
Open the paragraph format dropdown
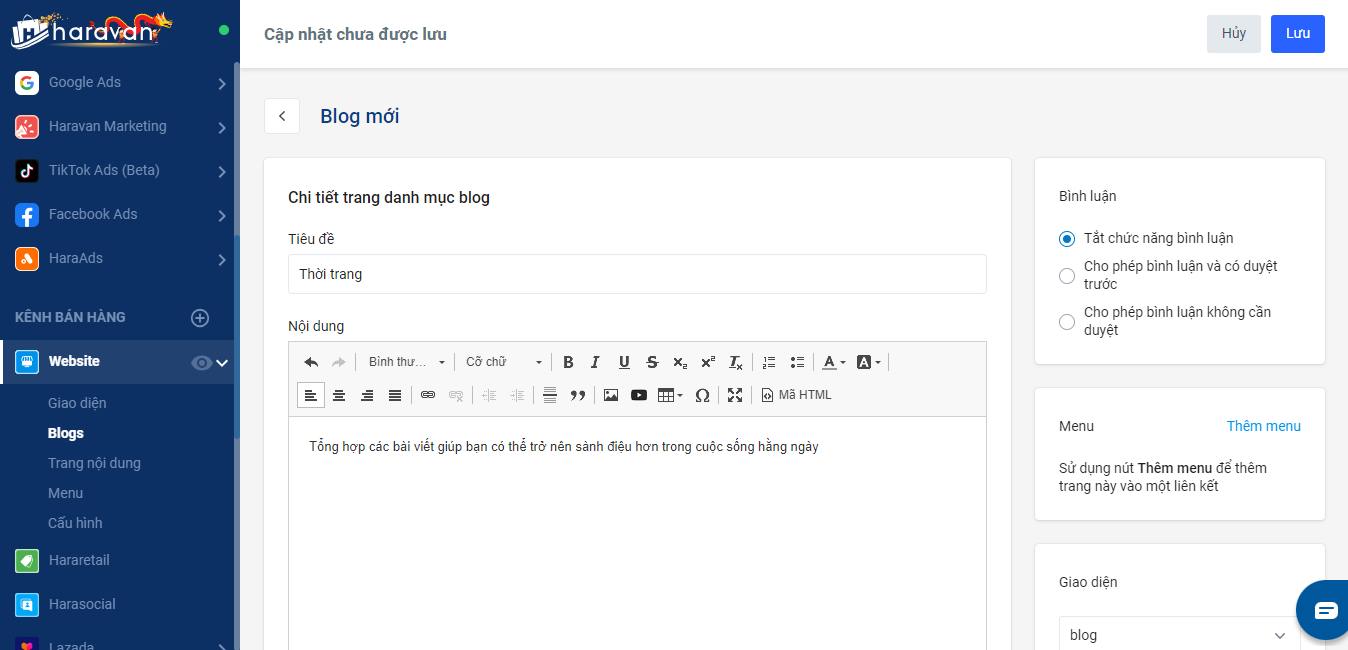(x=406, y=362)
